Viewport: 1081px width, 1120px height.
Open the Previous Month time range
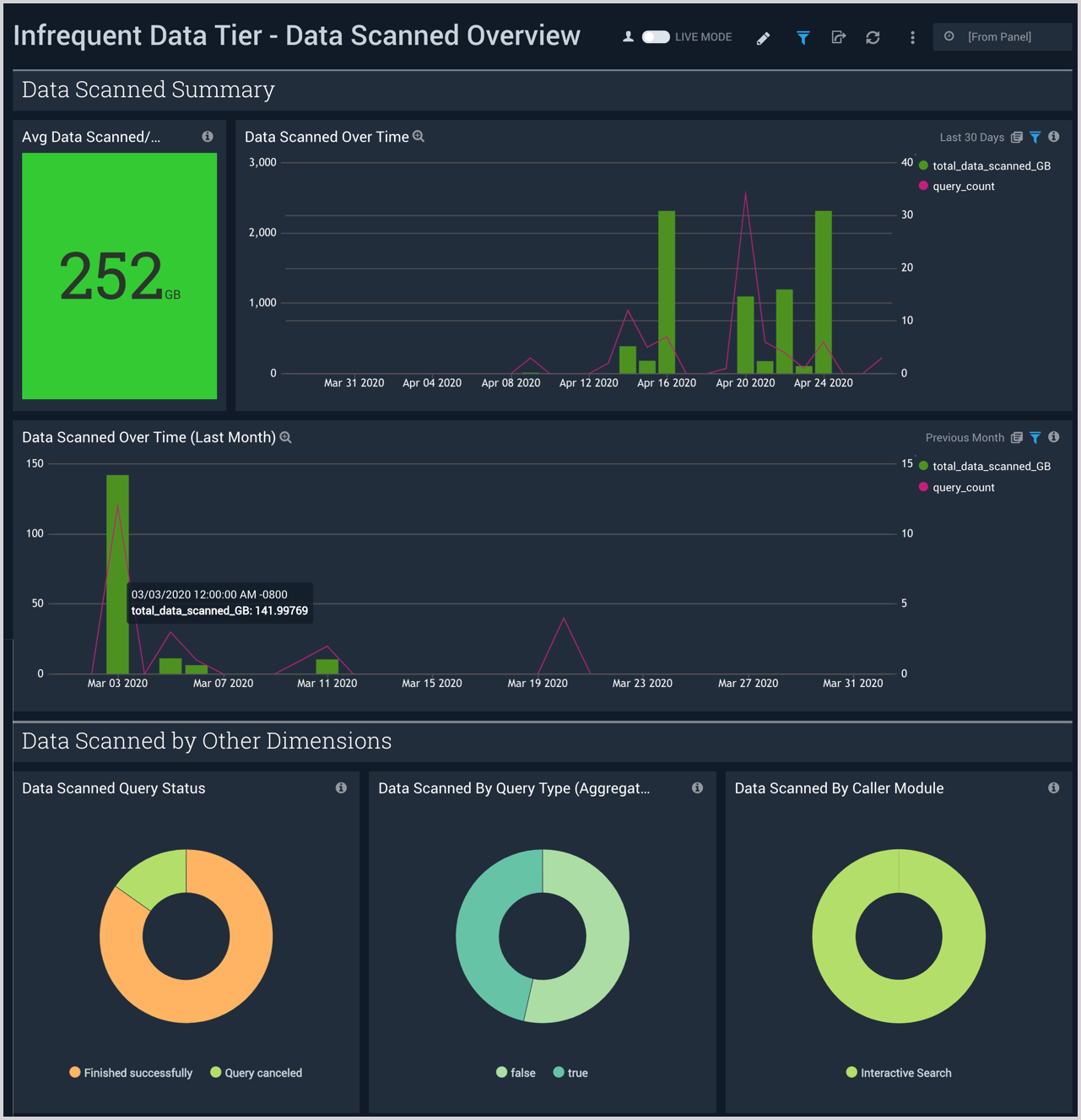964,438
